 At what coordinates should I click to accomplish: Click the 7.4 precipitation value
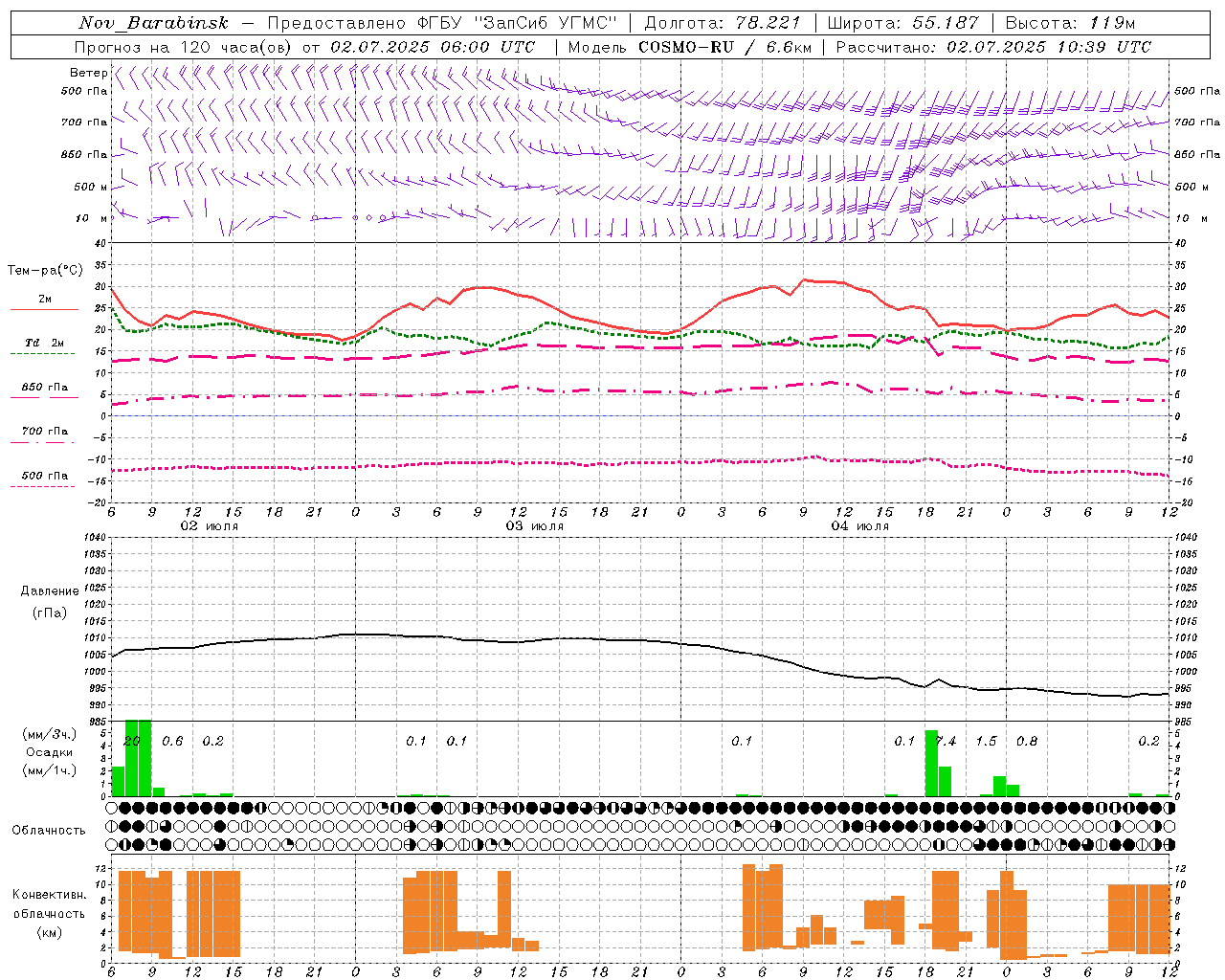(x=946, y=742)
